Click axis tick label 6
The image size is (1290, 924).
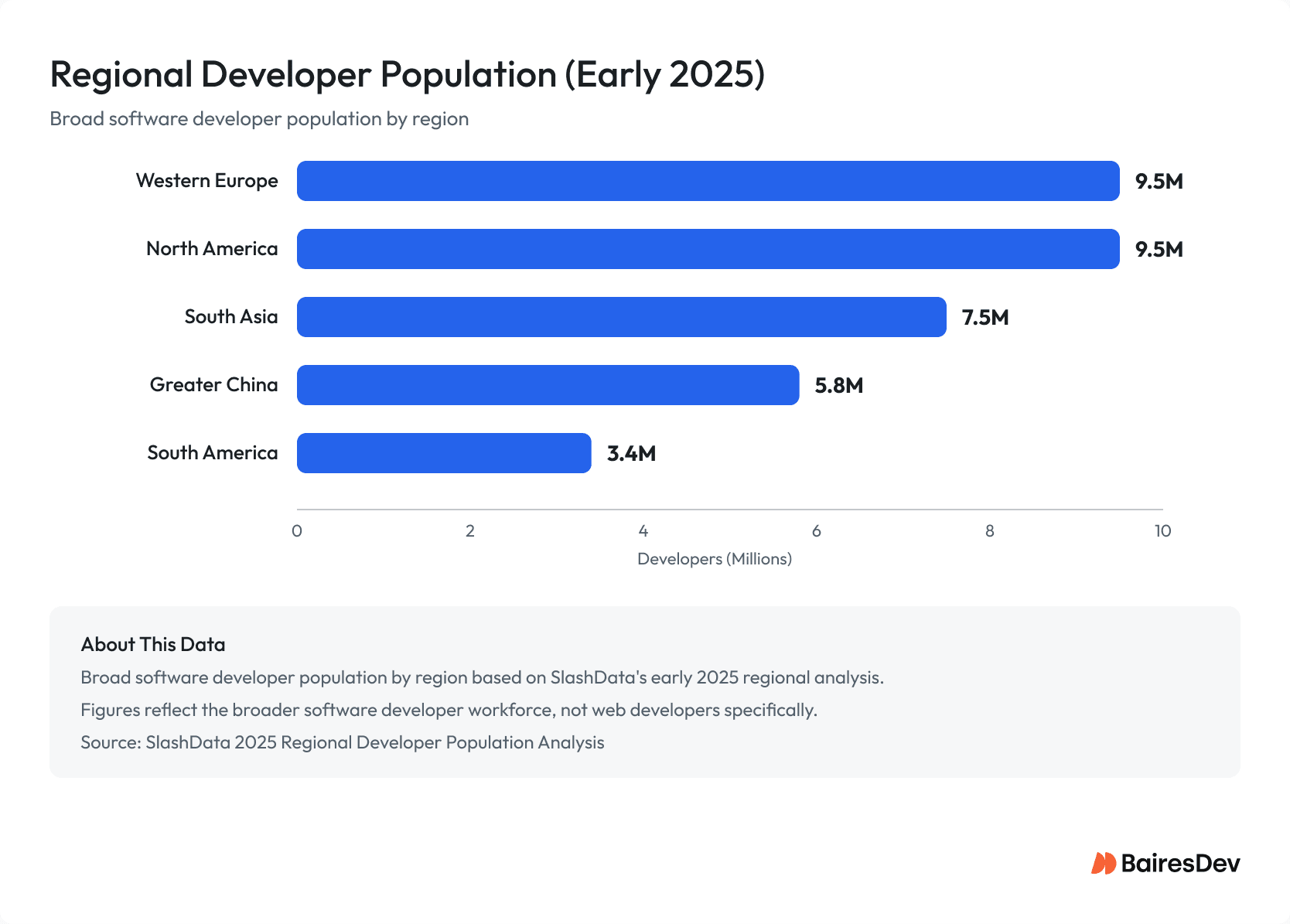(x=817, y=530)
